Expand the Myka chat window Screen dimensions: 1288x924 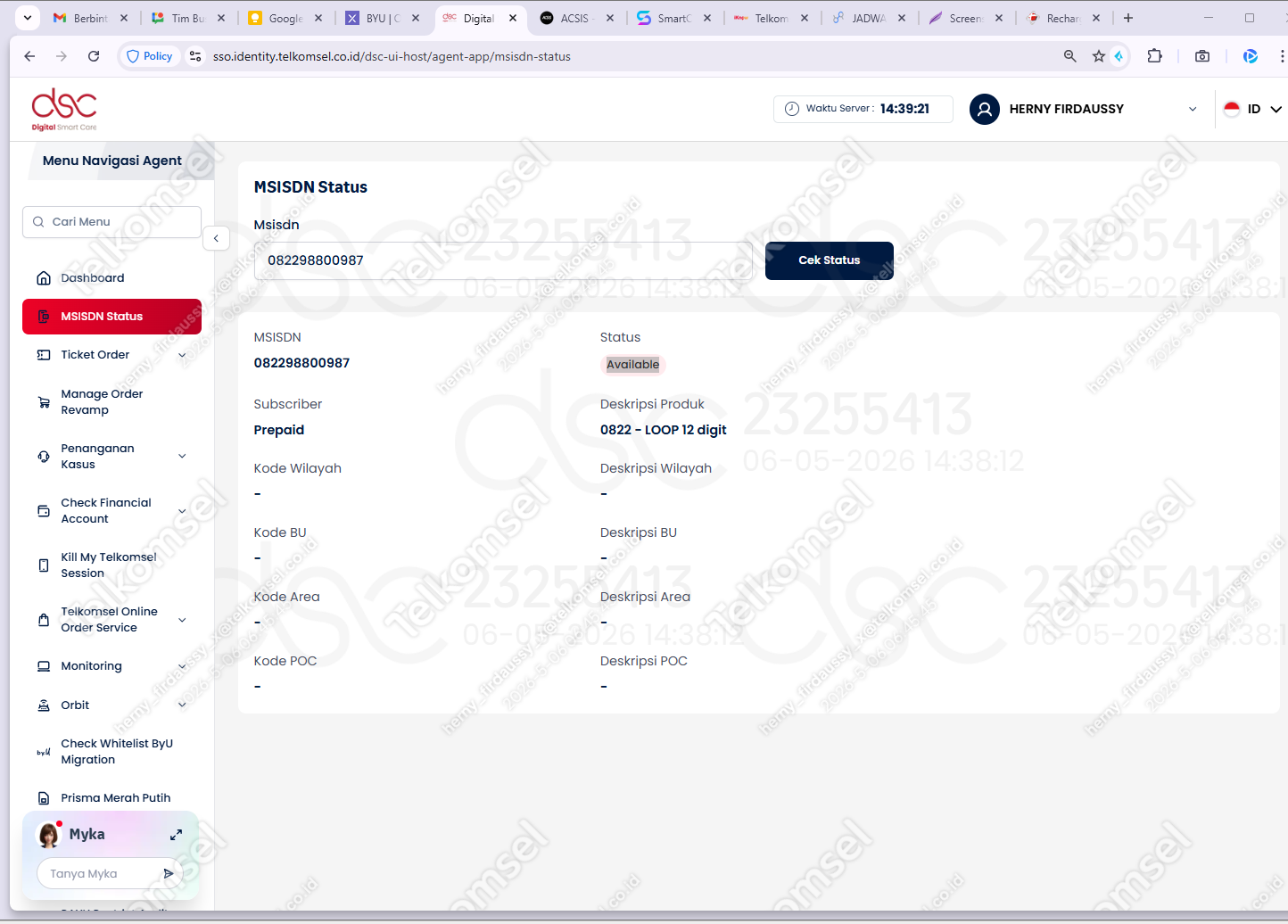click(176, 835)
